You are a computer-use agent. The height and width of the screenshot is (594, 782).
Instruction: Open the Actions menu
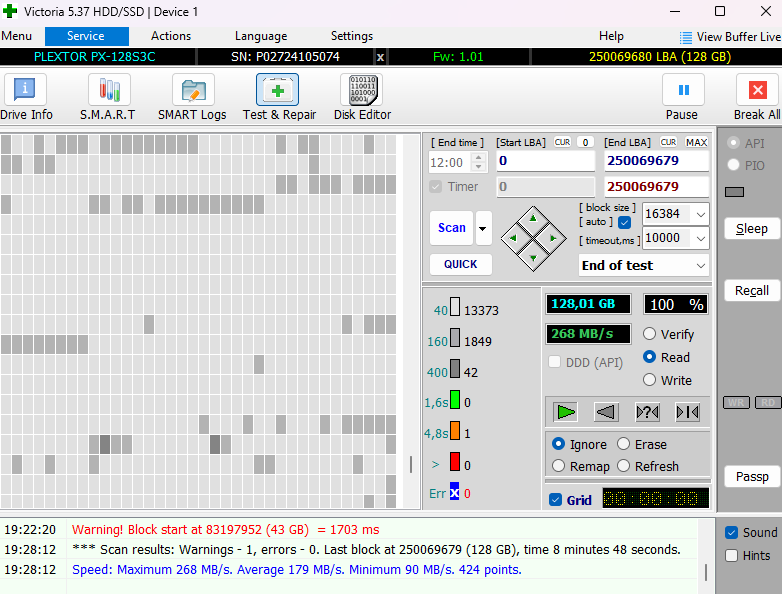click(x=171, y=36)
